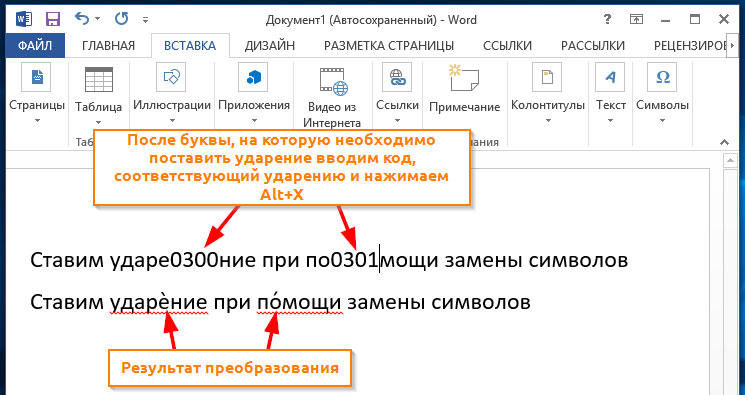Expand the Текст dropdown arrow
The height and width of the screenshot is (395, 745).
tap(611, 121)
